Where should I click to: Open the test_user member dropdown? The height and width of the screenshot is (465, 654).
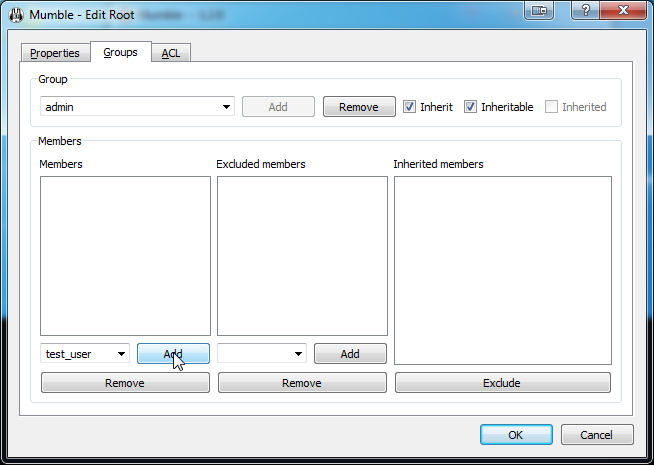click(85, 354)
